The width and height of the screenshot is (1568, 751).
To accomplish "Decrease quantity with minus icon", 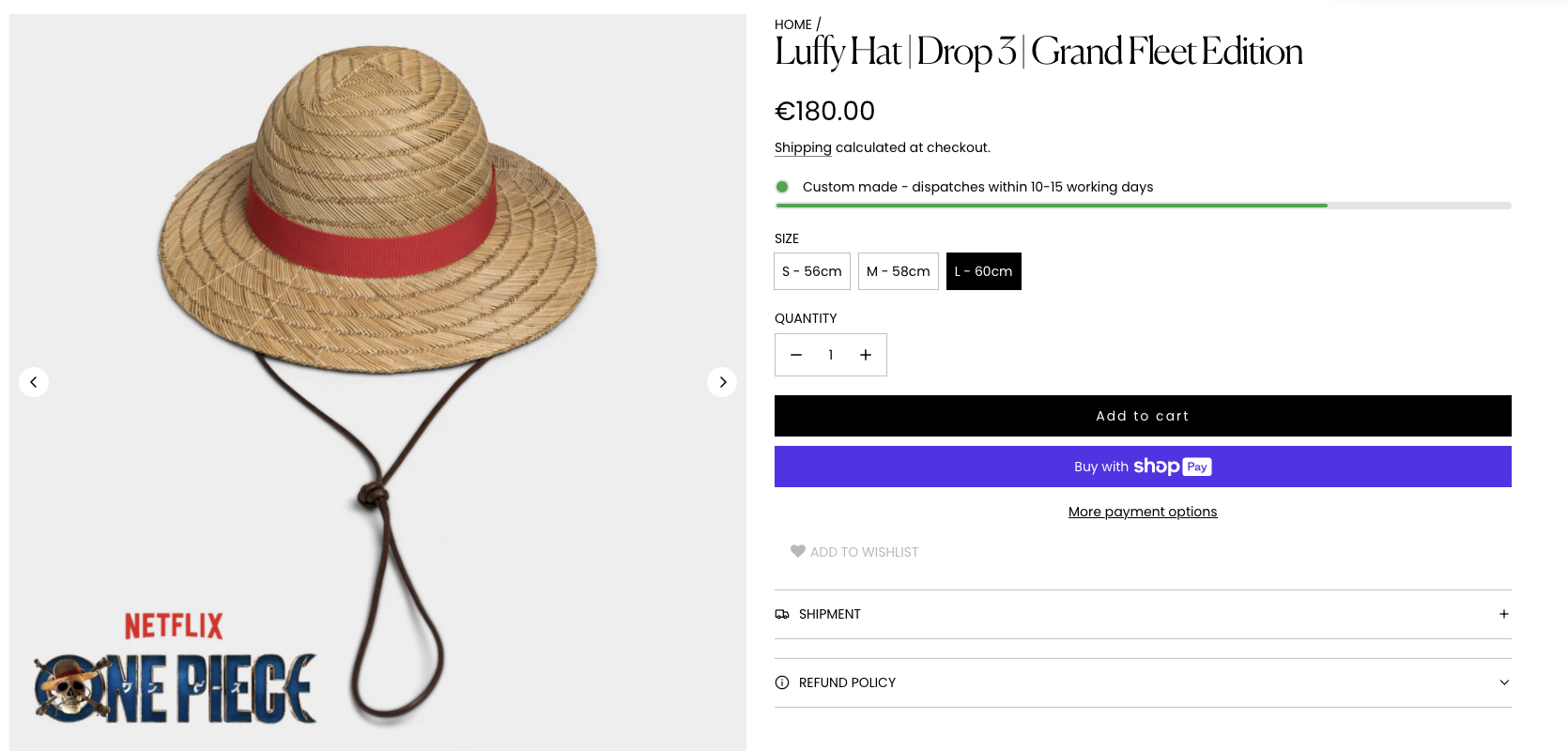I will [x=796, y=355].
